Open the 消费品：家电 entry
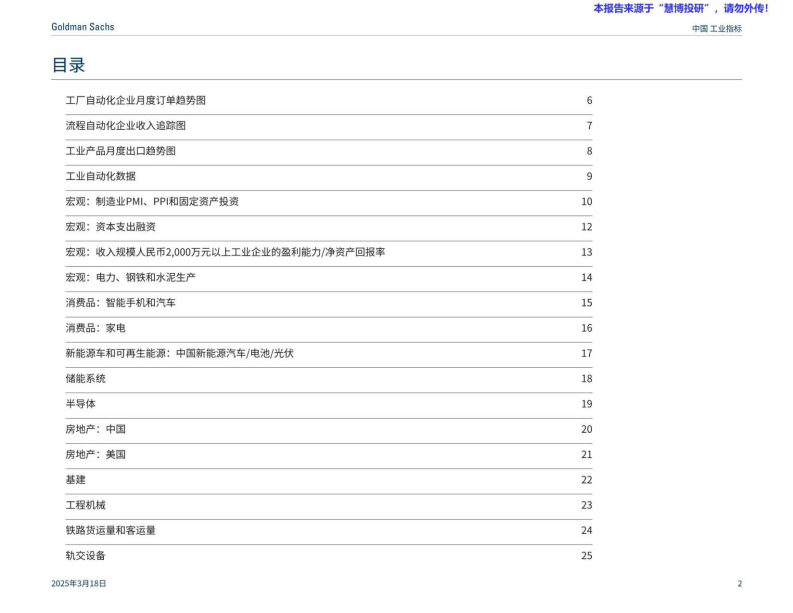Image resolution: width=793 pixels, height=613 pixels. (96, 328)
